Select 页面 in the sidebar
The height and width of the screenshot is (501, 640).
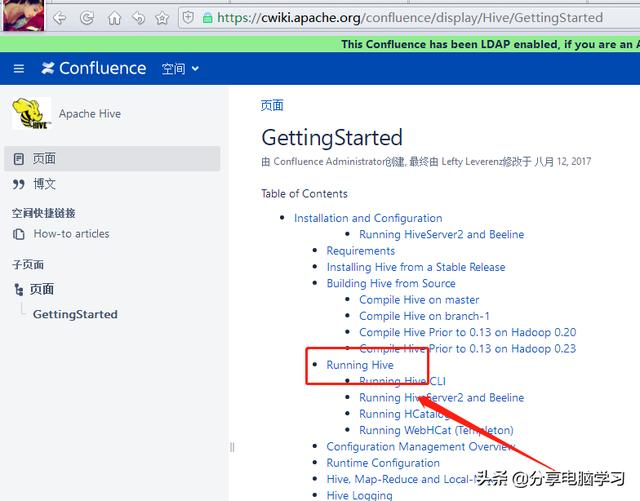tap(112, 159)
